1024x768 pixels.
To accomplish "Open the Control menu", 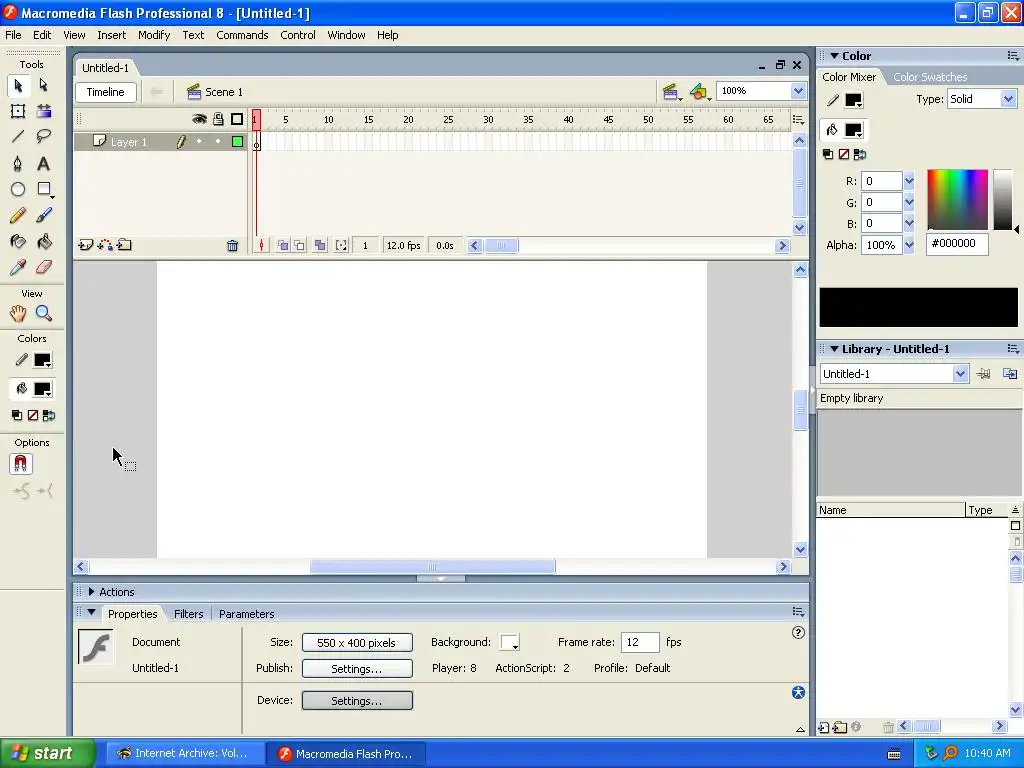I will point(298,35).
